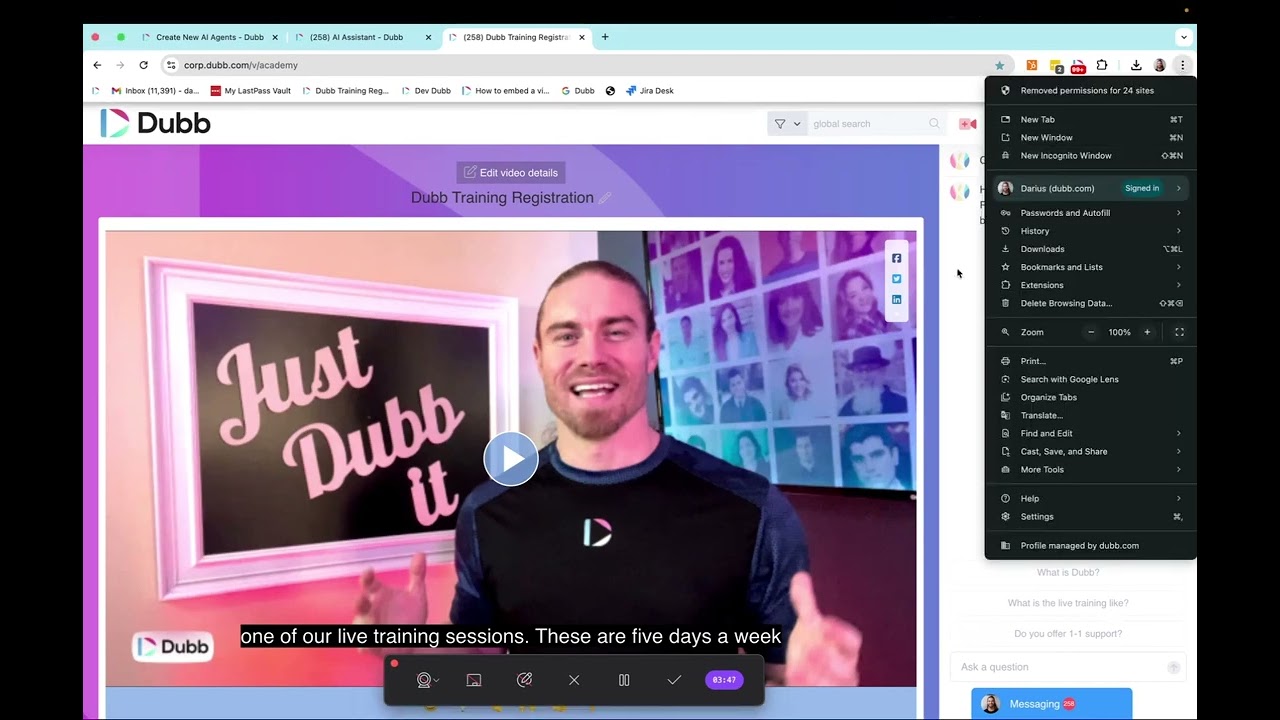Expand the Darius (dubb.com) profile entry
1280x720 pixels.
click(1091, 188)
